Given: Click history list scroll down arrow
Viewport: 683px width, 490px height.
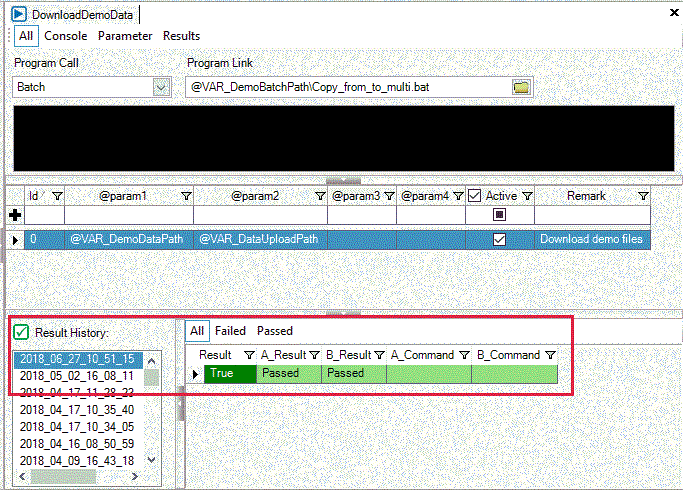Looking at the screenshot, I should [x=152, y=460].
